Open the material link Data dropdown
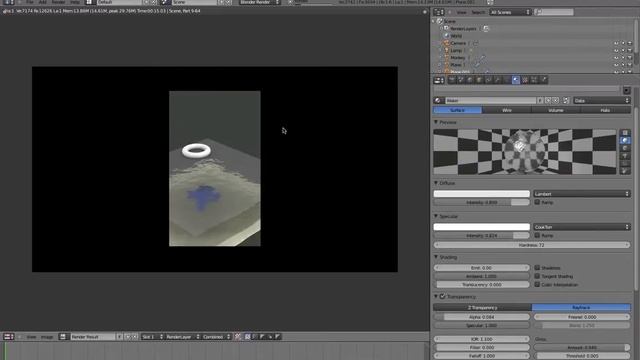The image size is (640, 360). [x=602, y=100]
